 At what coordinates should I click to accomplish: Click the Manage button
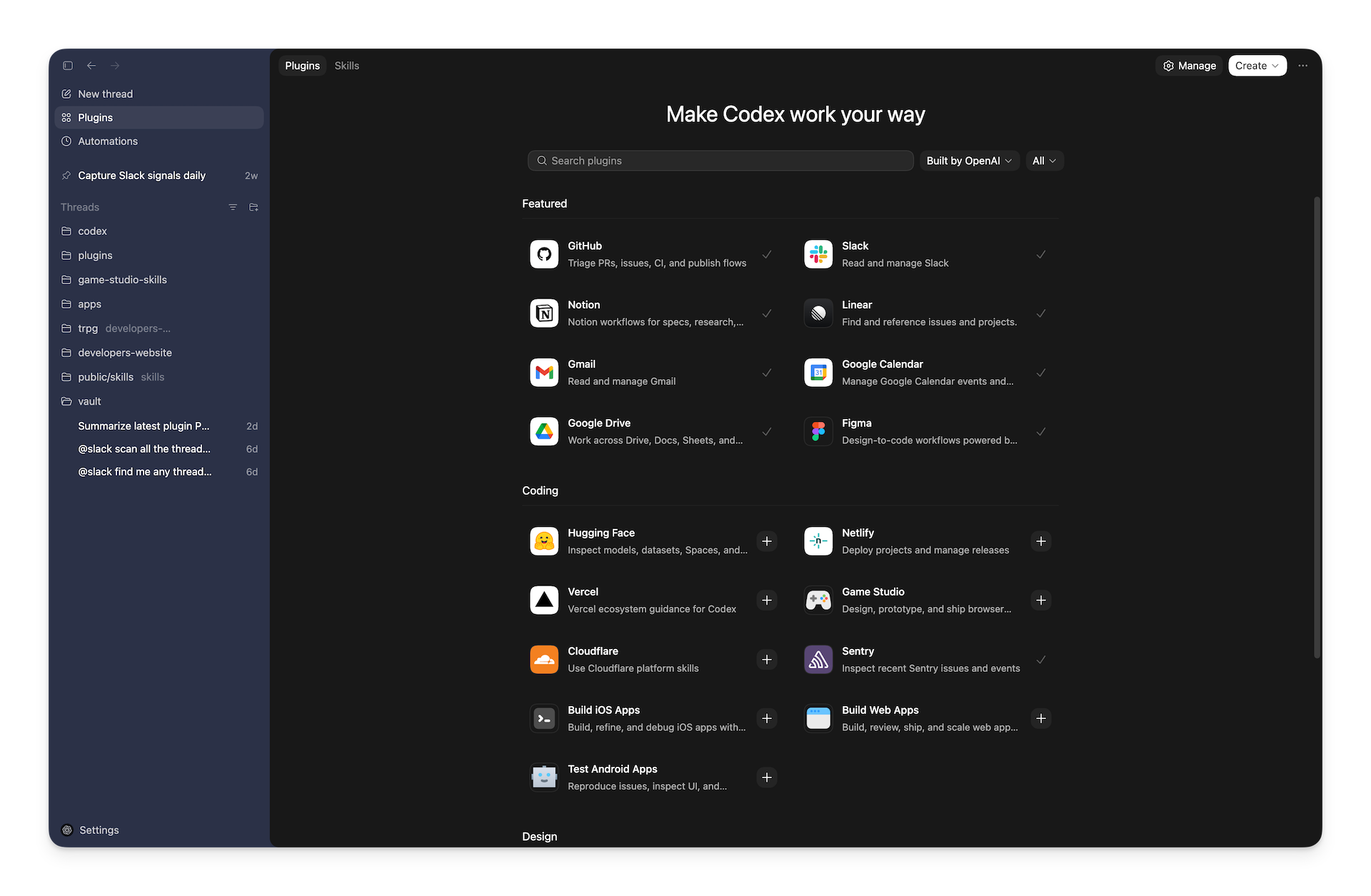tap(1188, 65)
